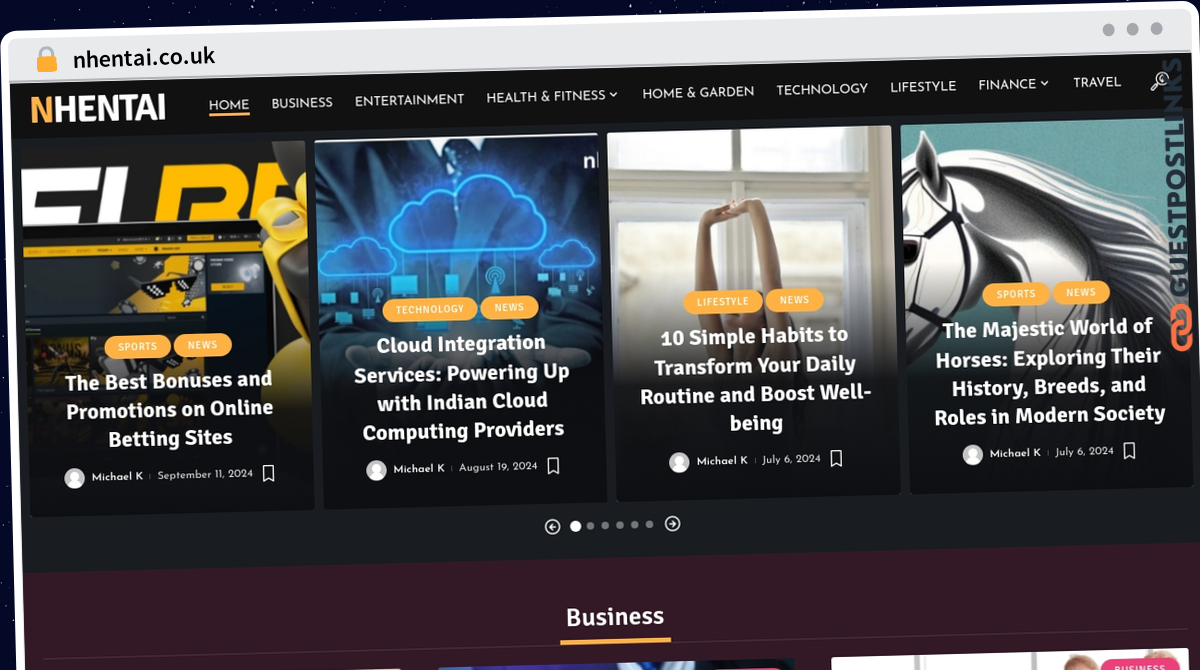This screenshot has width=1200, height=670.
Task: Click author name Michael K on horses article
Action: [1015, 453]
